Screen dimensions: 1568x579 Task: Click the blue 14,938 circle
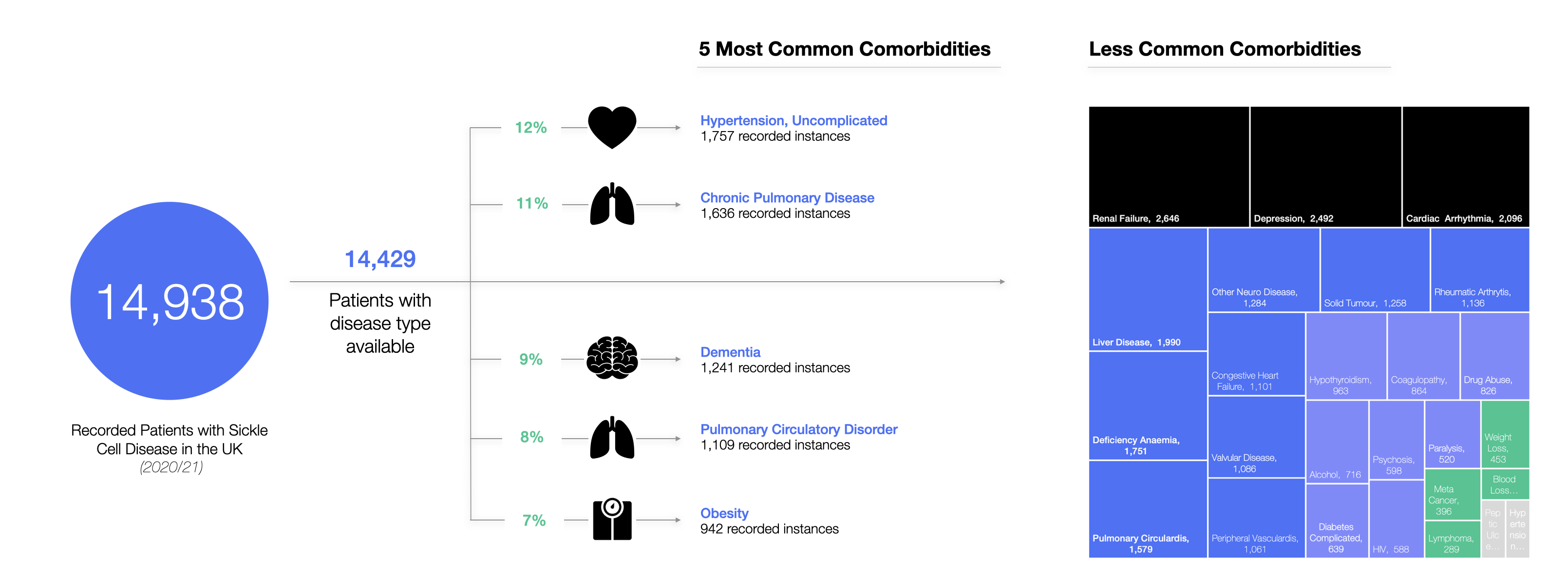click(169, 301)
